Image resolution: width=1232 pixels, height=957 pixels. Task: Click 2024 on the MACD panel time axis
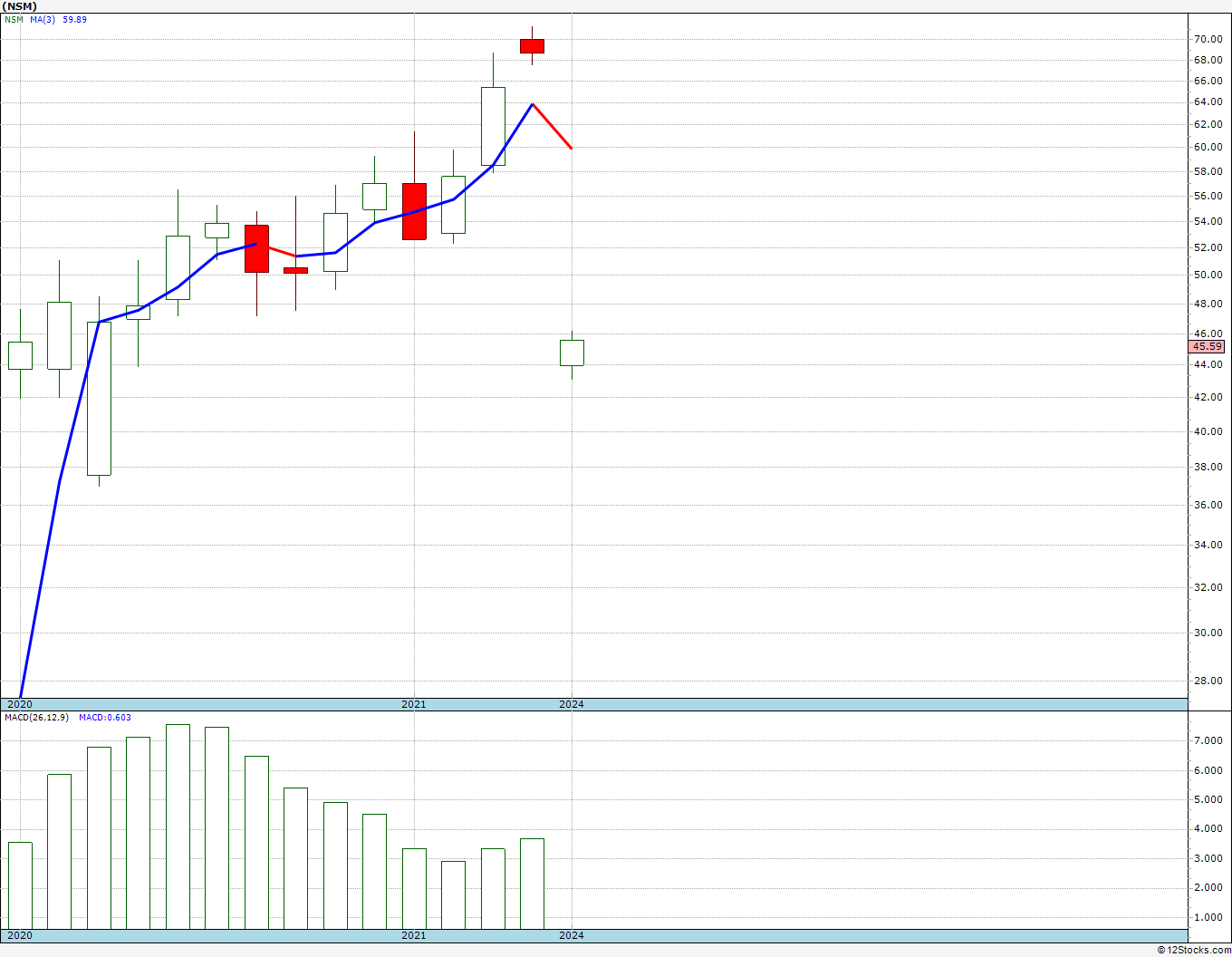(x=572, y=935)
